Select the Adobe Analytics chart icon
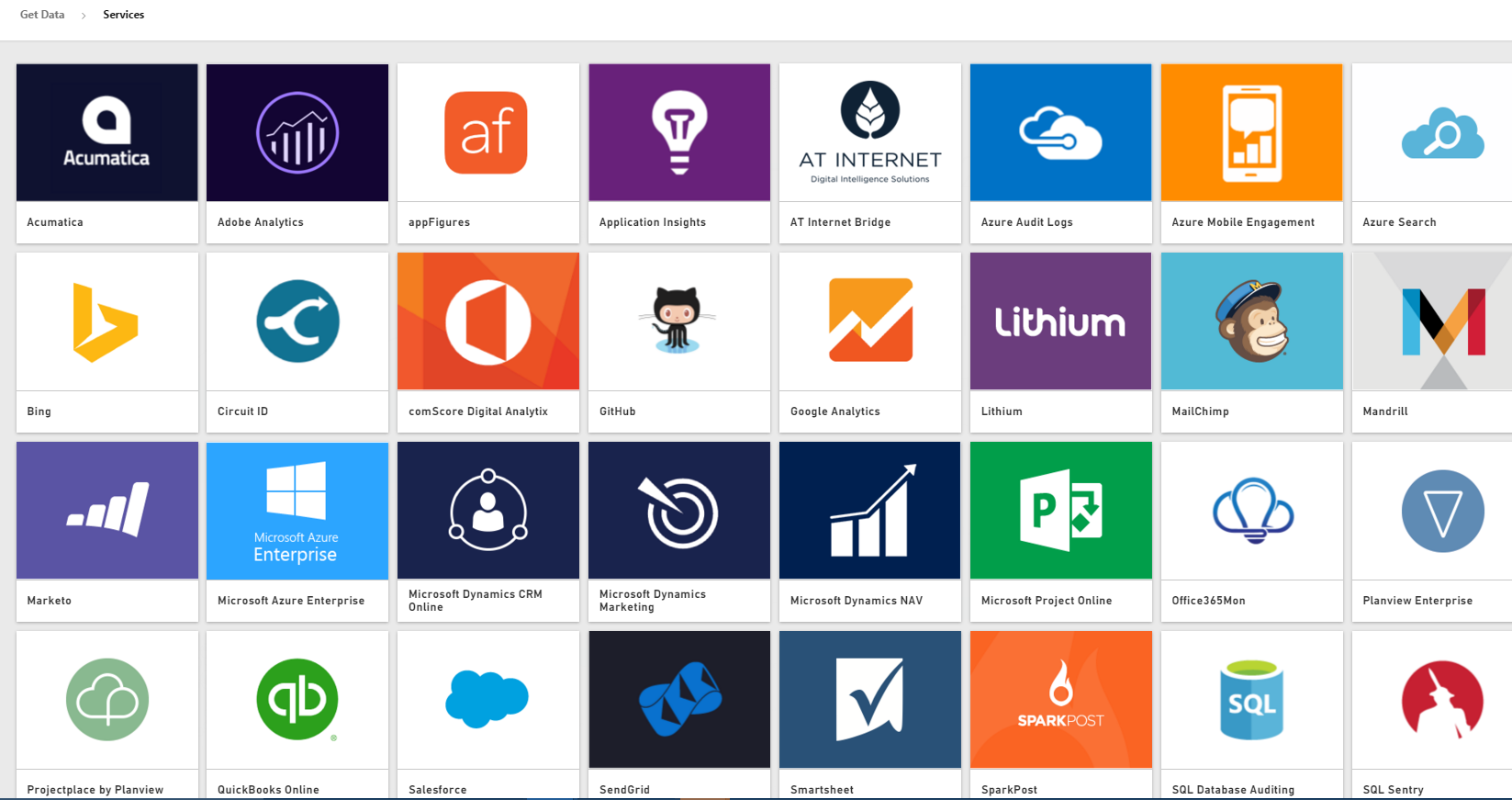Viewport: 1512px width, 800px height. 297,133
